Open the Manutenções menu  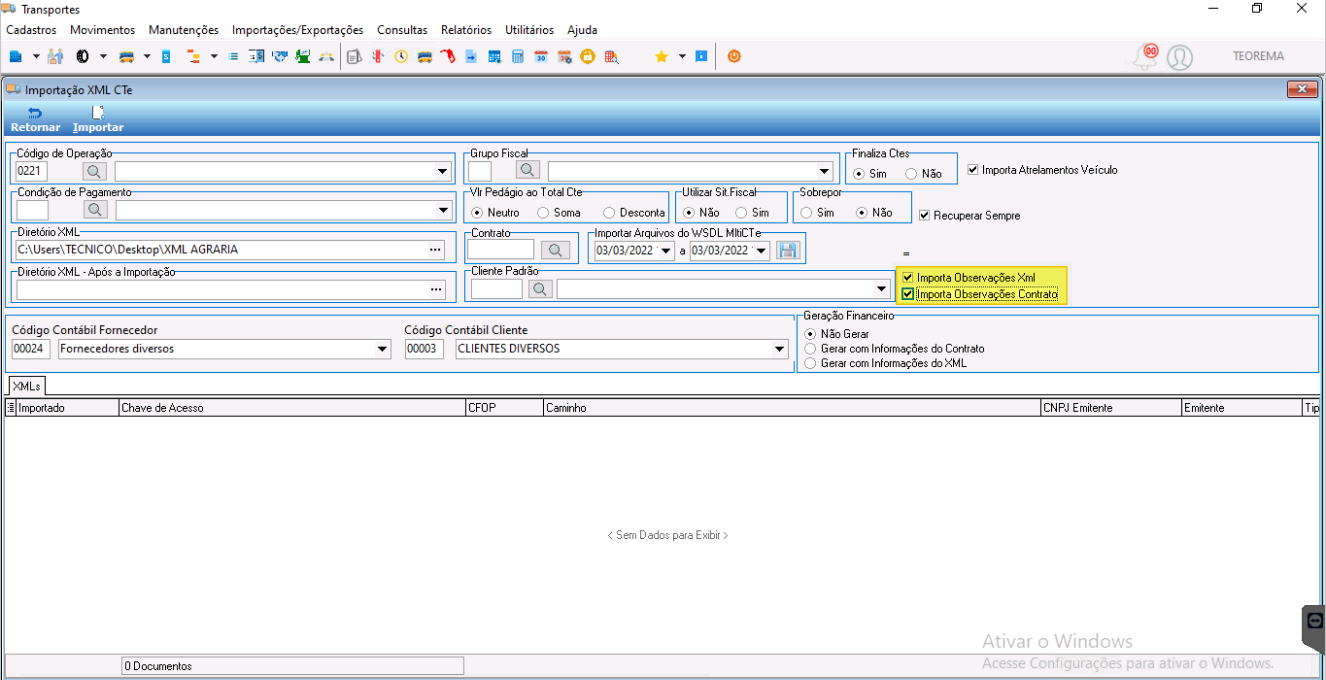pyautogui.click(x=183, y=30)
